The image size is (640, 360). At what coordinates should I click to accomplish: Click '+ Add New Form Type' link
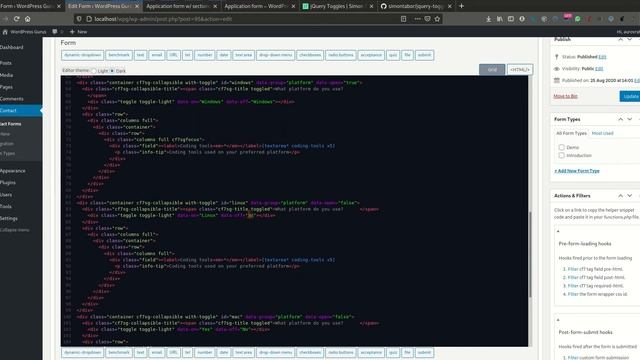point(577,171)
